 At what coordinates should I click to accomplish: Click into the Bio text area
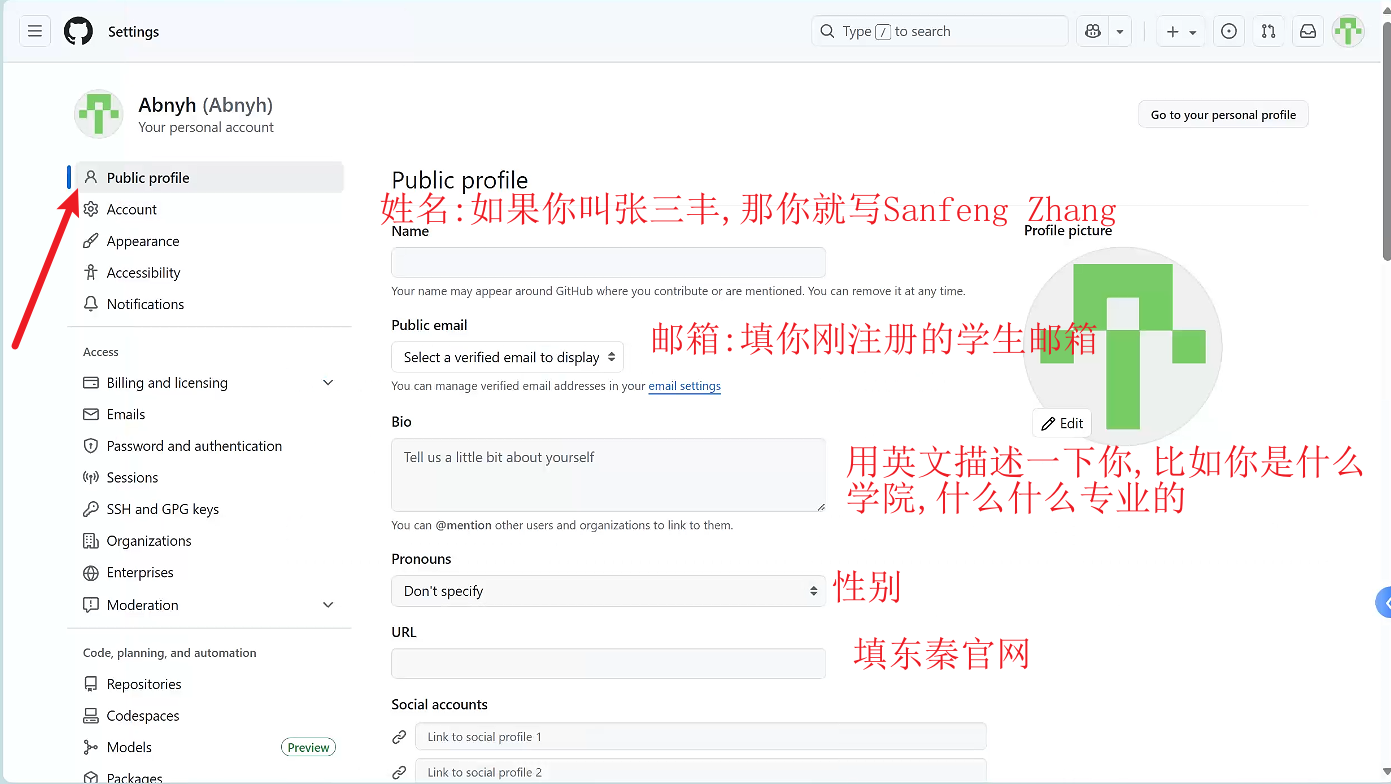(x=609, y=475)
